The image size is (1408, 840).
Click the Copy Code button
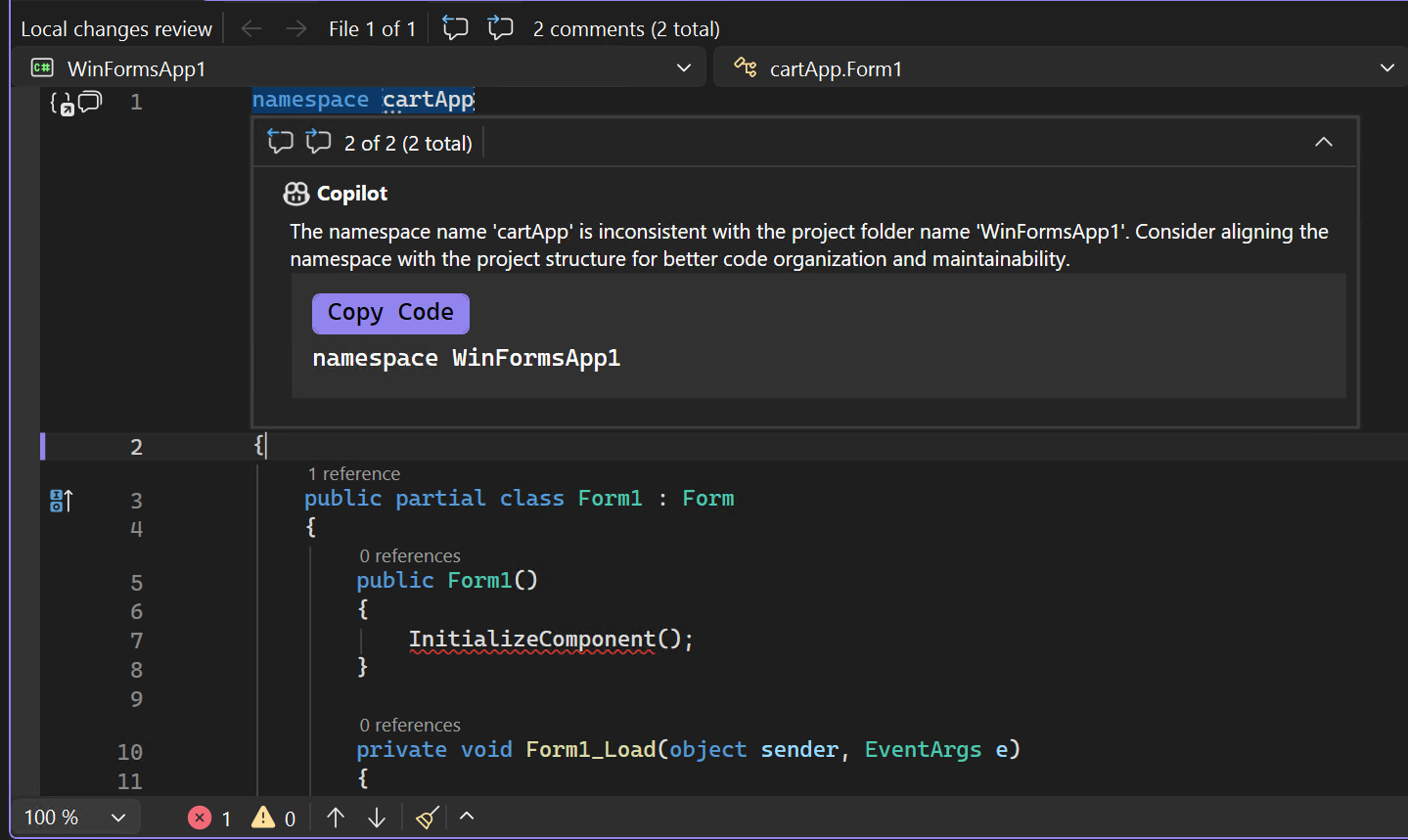(390, 313)
